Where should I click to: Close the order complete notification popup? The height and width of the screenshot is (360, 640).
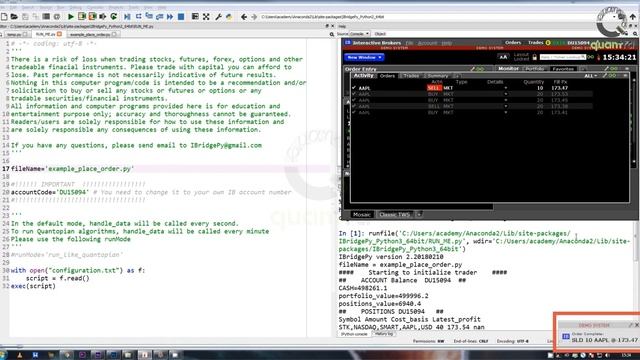tap(637, 325)
